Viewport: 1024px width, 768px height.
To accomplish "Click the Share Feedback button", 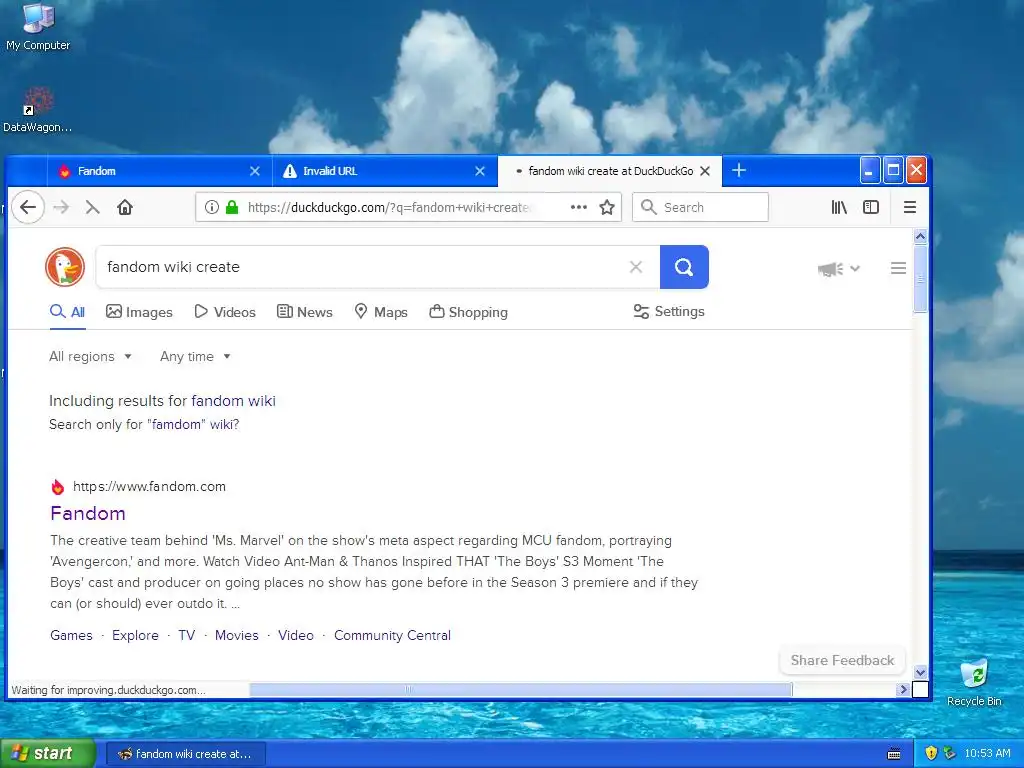I will (x=842, y=660).
